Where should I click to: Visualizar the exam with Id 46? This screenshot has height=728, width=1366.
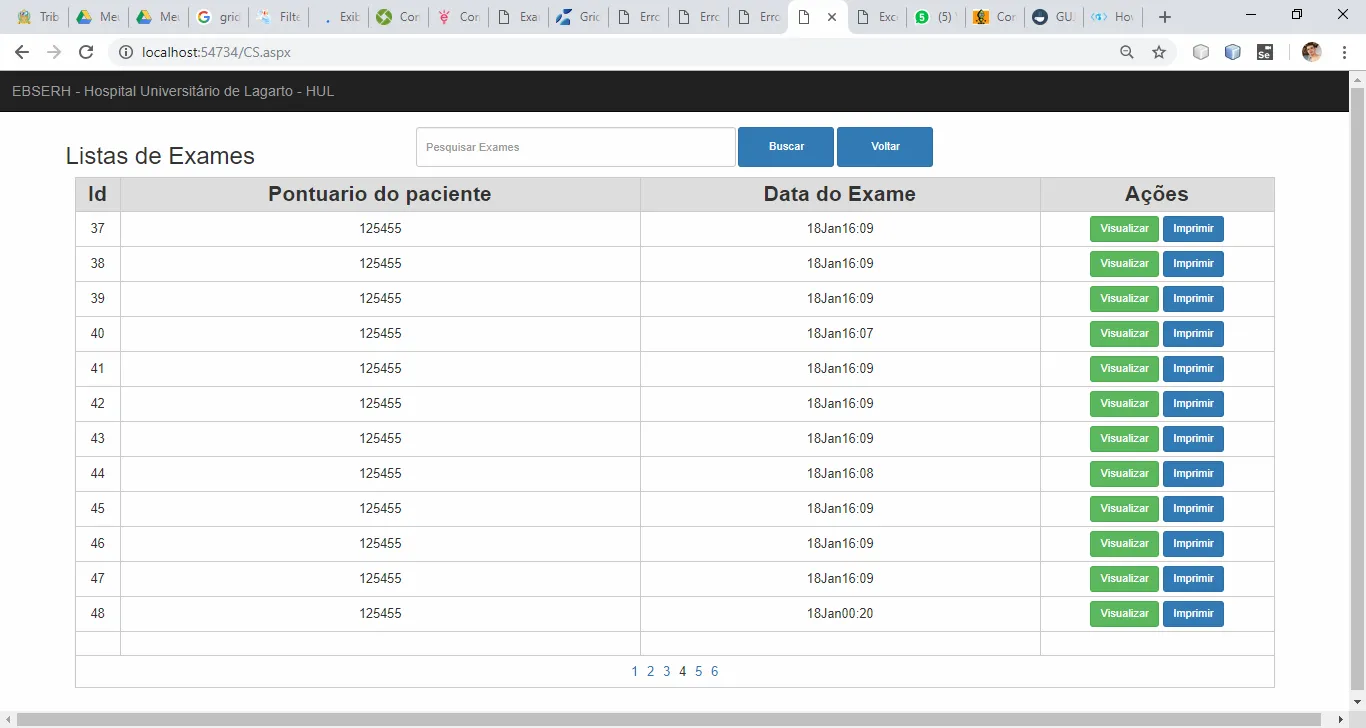(1124, 544)
